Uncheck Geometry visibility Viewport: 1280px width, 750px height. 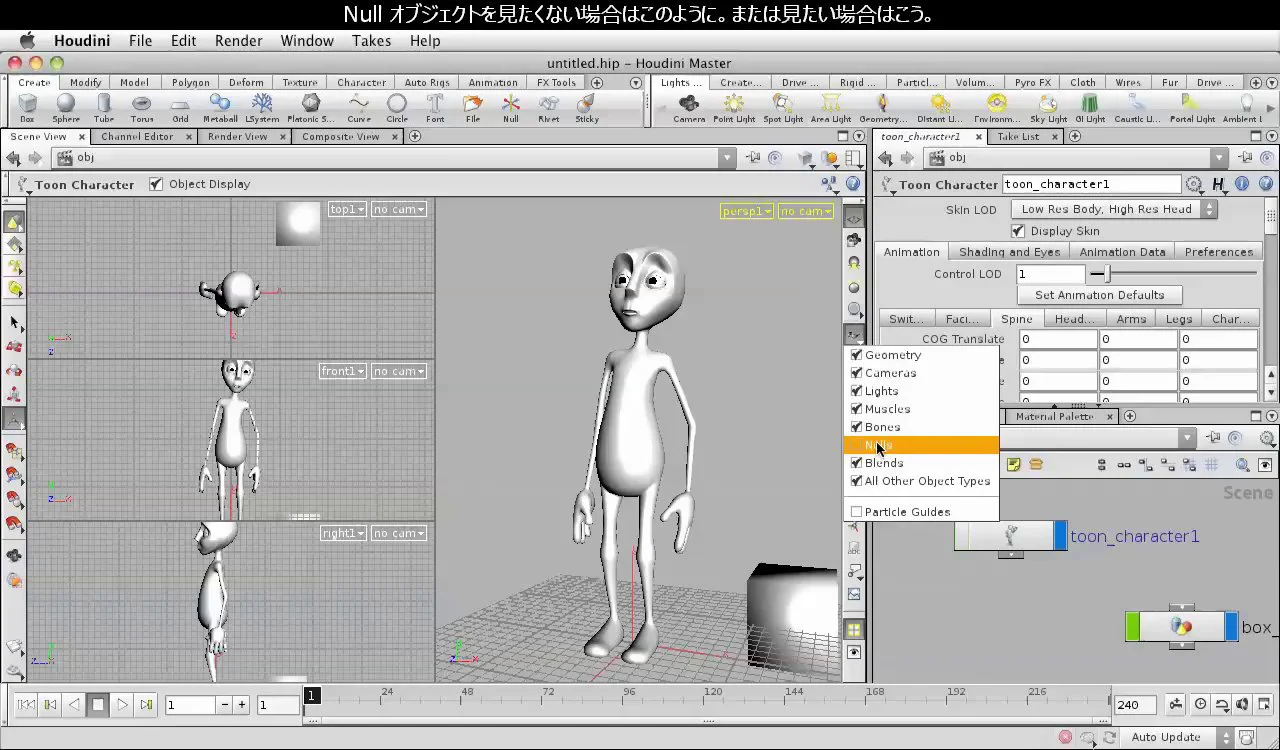click(x=856, y=355)
